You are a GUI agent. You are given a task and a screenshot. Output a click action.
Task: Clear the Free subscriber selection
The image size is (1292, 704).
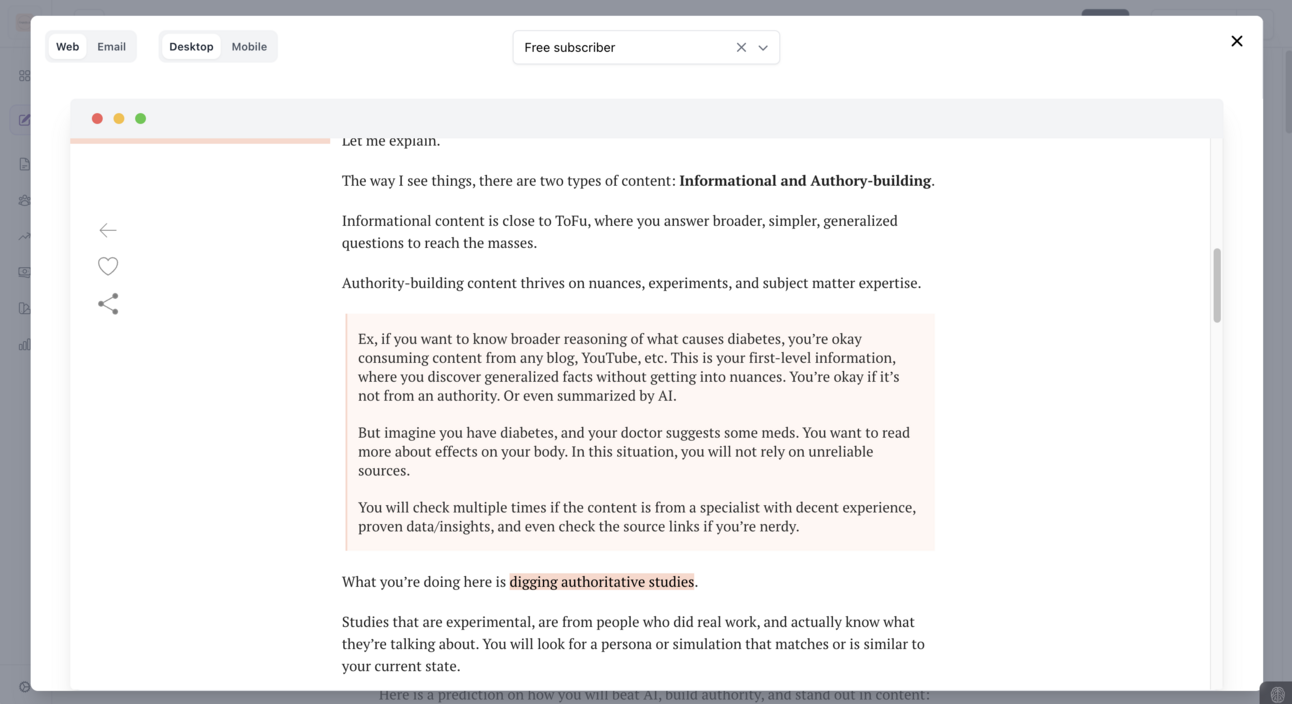(x=741, y=47)
